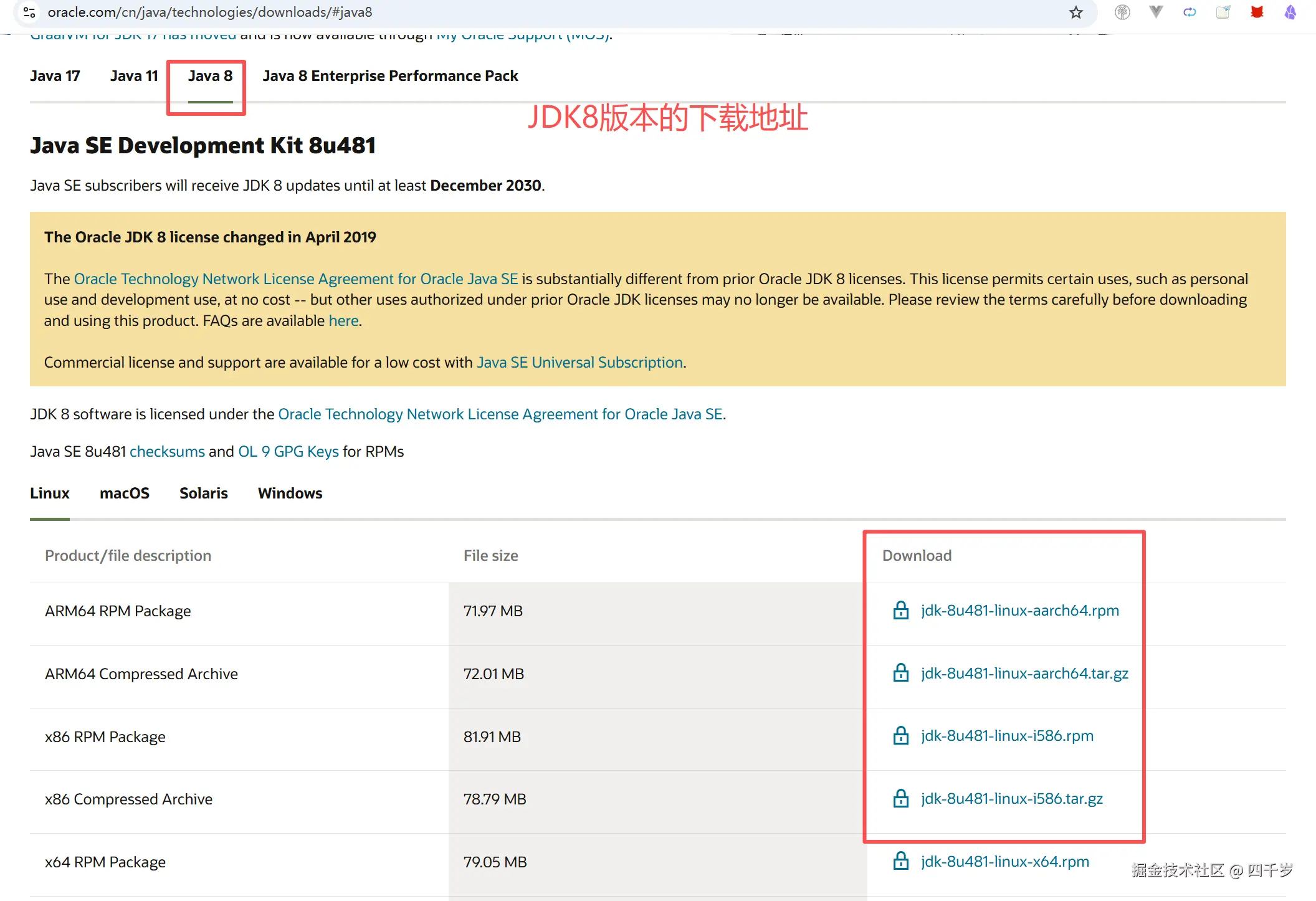Open the purple crystal extension in the toolbar

1290,12
